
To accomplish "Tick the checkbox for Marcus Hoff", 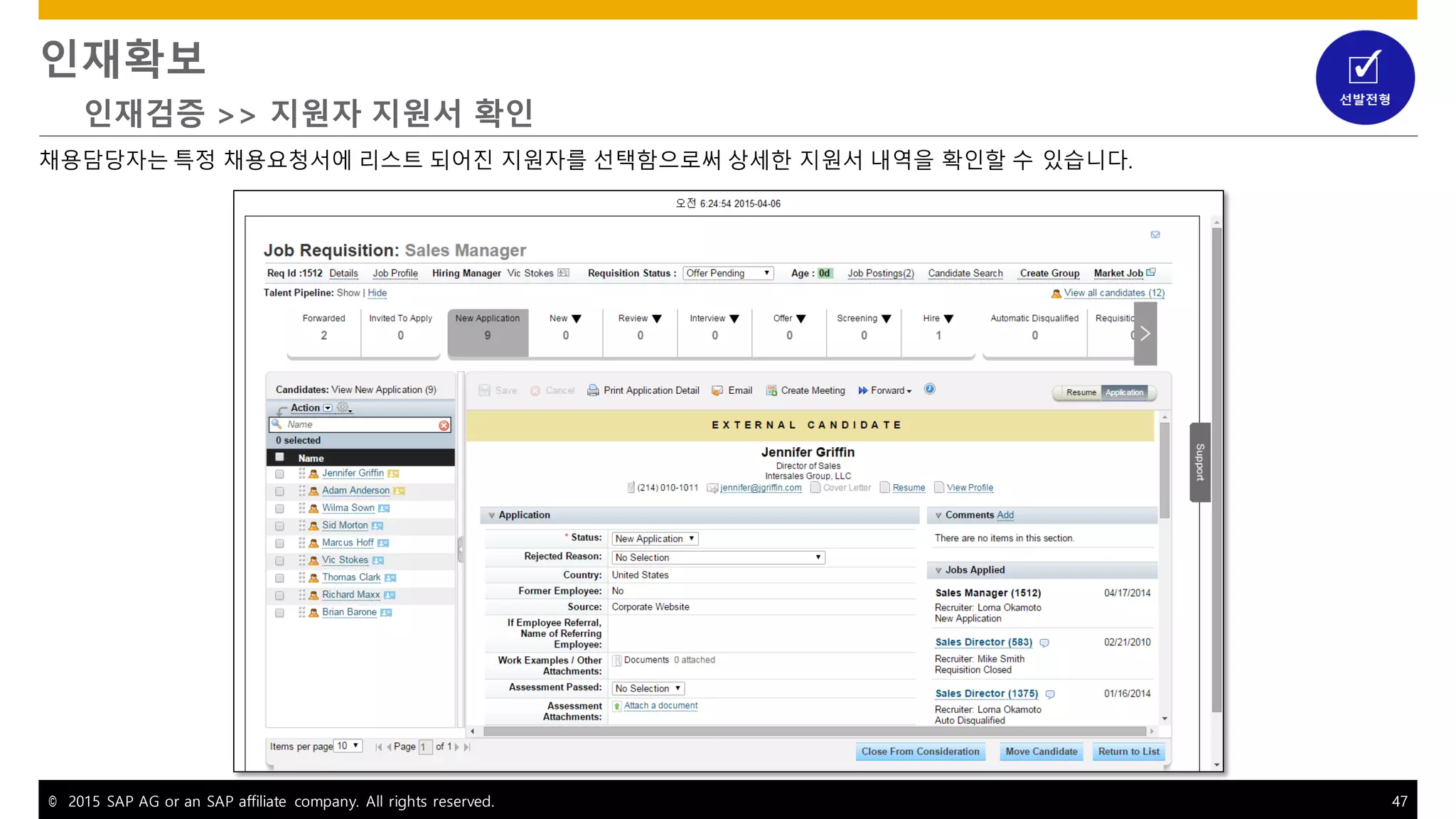I will click(x=279, y=543).
